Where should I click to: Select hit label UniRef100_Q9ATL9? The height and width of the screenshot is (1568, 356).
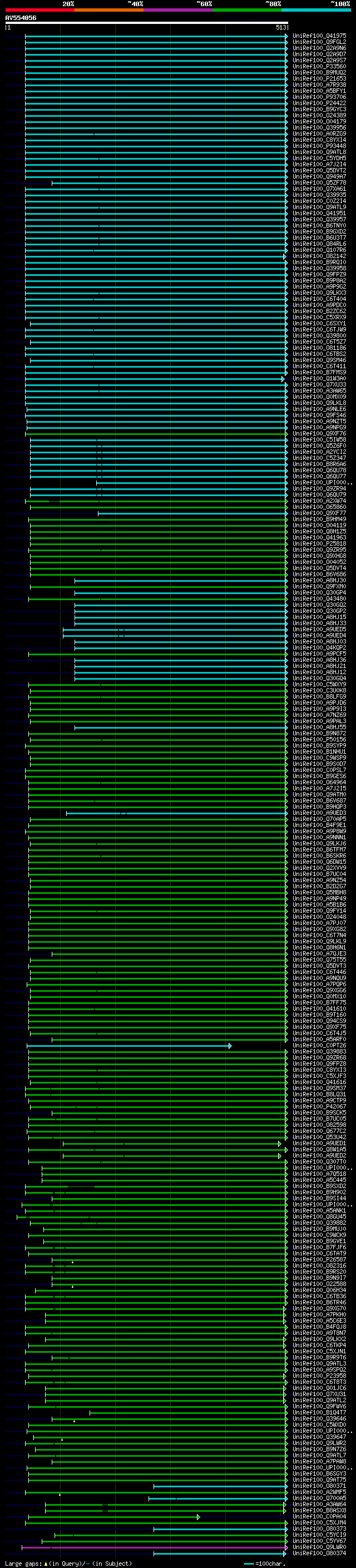pyautogui.click(x=319, y=207)
